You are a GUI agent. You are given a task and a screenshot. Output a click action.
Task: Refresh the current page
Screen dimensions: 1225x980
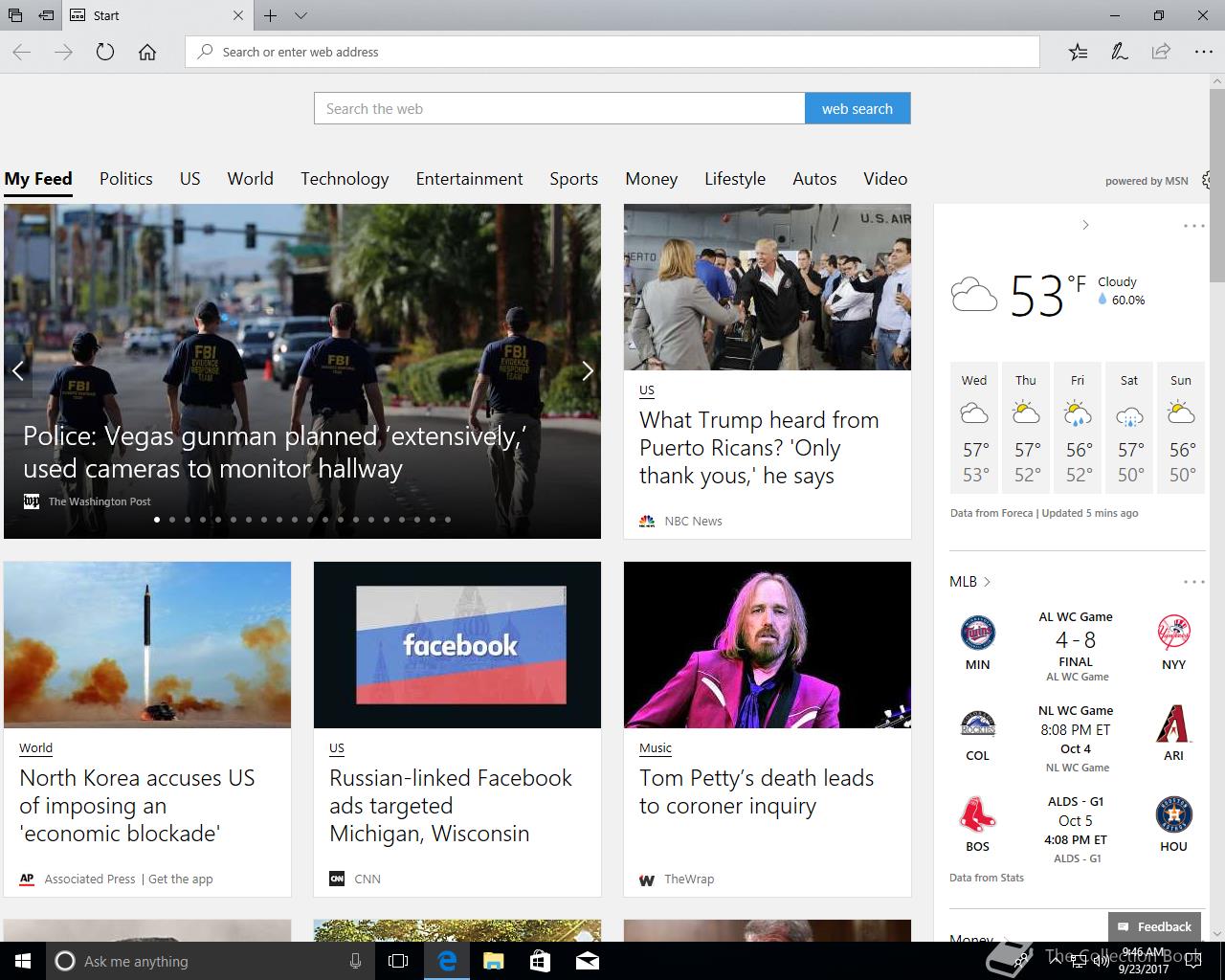(x=105, y=52)
